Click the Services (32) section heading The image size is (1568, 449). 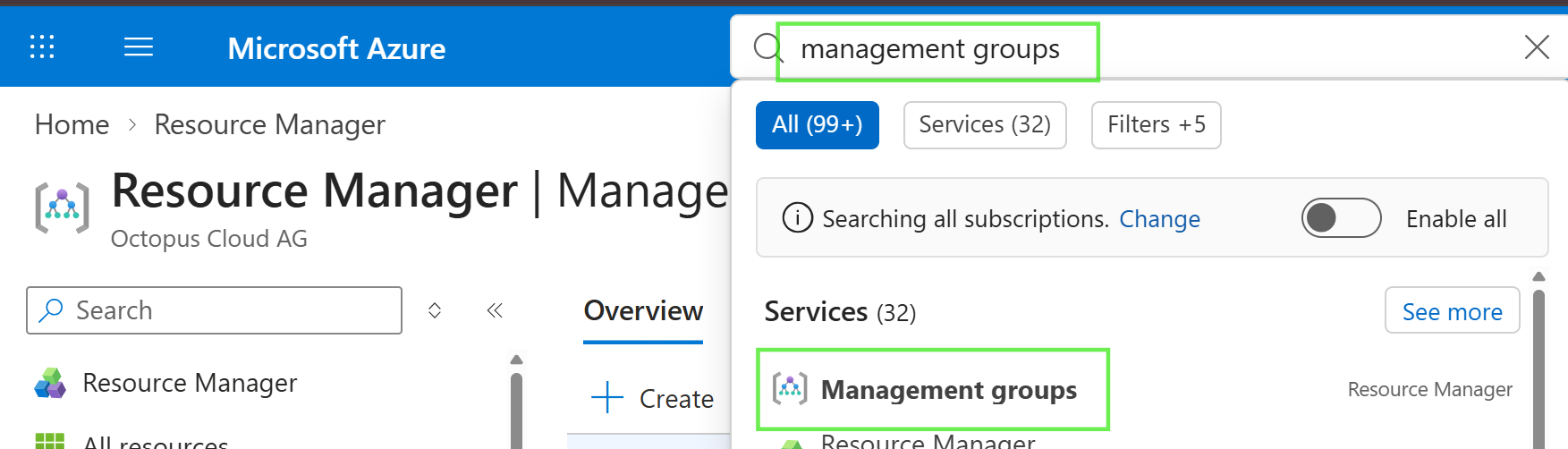pyautogui.click(x=840, y=311)
